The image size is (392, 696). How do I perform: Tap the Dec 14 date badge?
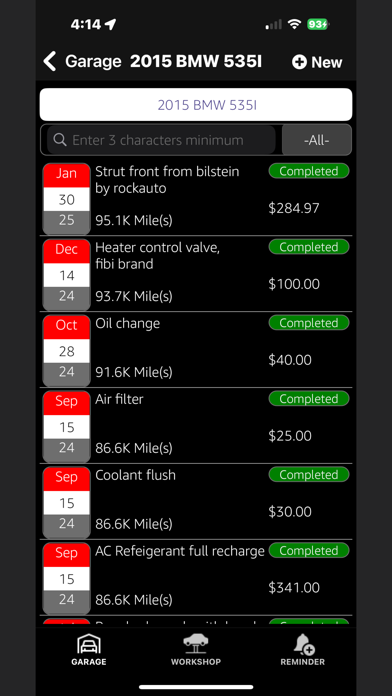tap(67, 275)
